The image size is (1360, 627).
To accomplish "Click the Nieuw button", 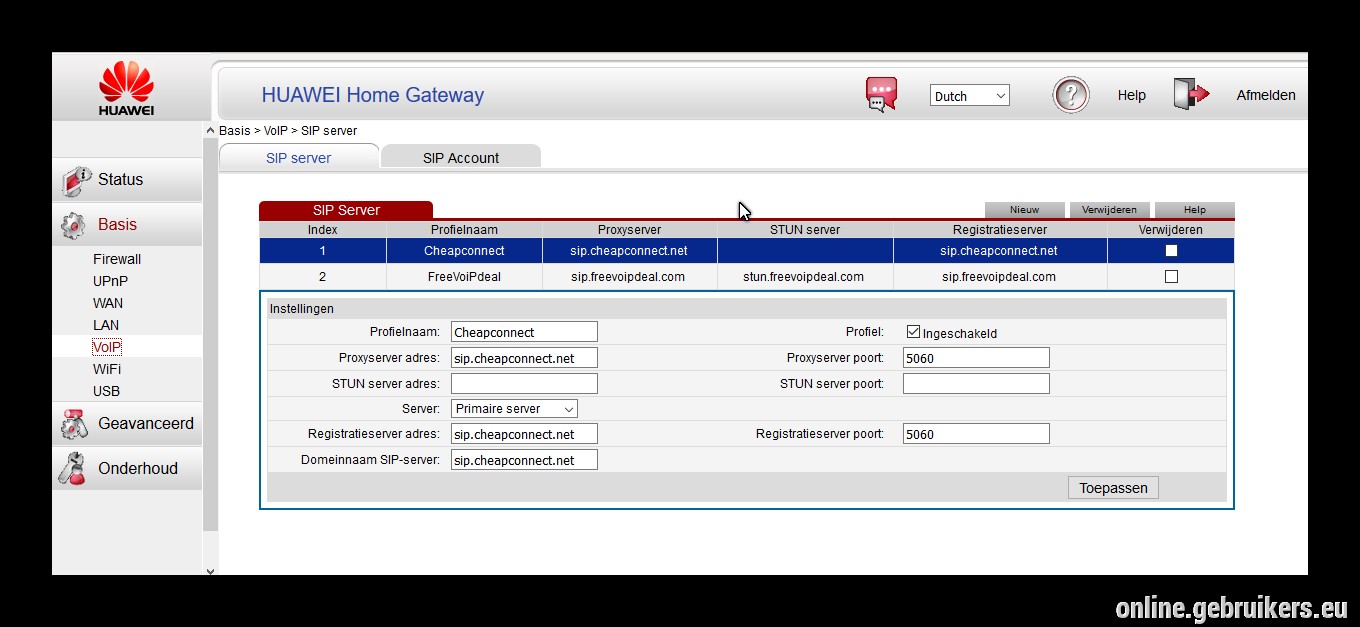I will click(x=1024, y=210).
